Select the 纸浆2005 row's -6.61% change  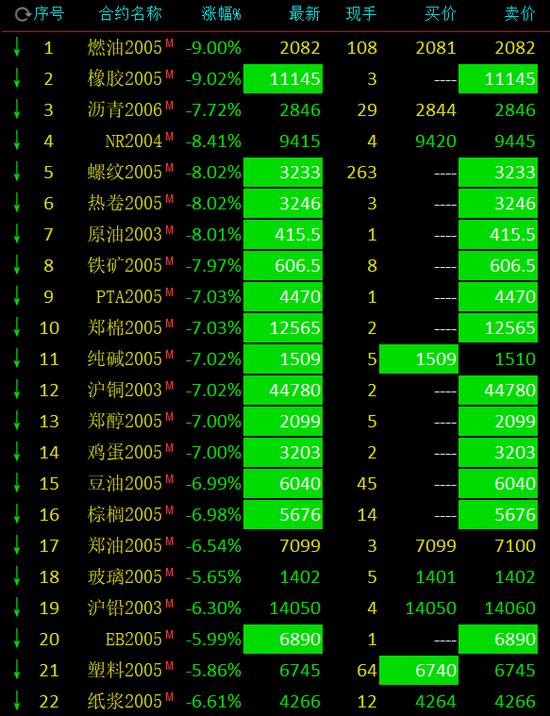tap(213, 701)
